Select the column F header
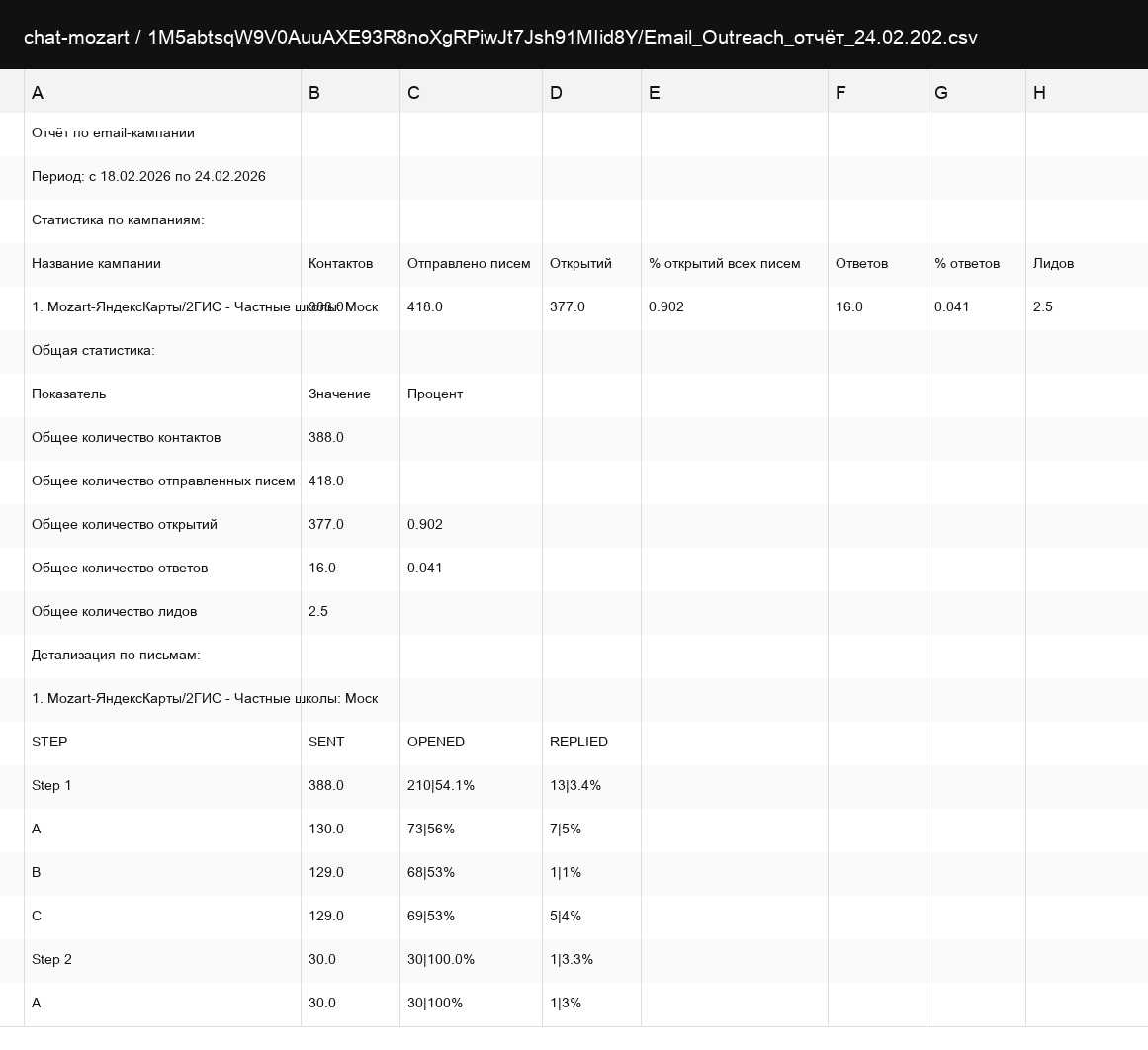This screenshot has height=1050, width=1148. point(877,92)
